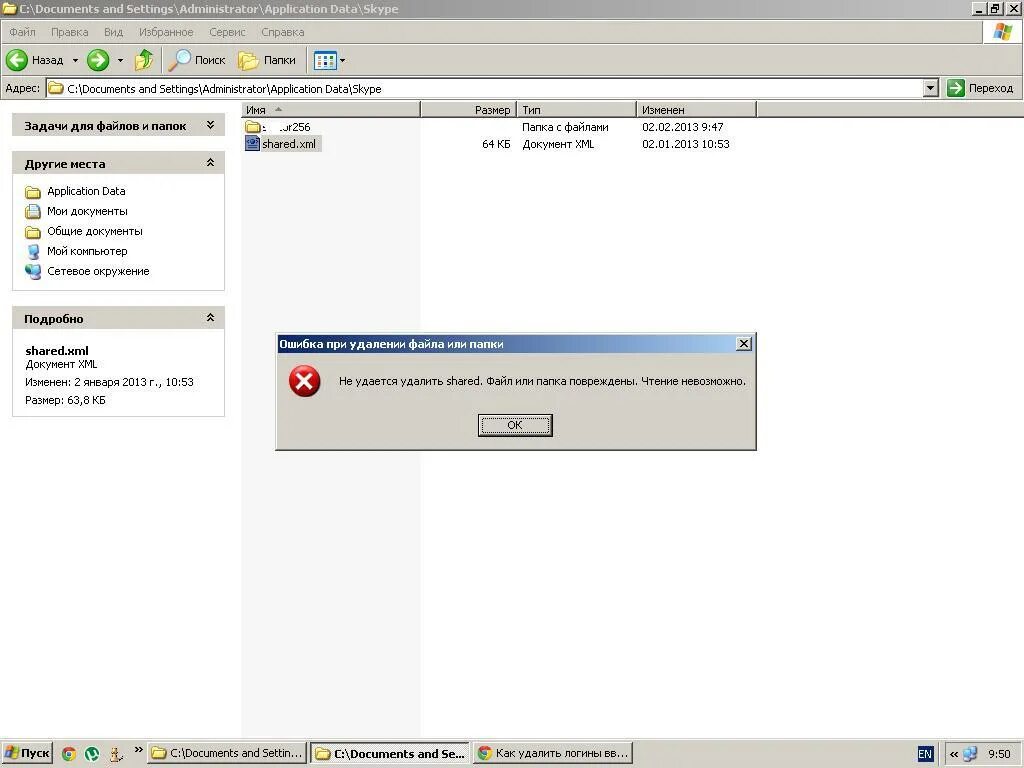Open the address bar dropdown
The image size is (1024, 768).
(x=931, y=88)
